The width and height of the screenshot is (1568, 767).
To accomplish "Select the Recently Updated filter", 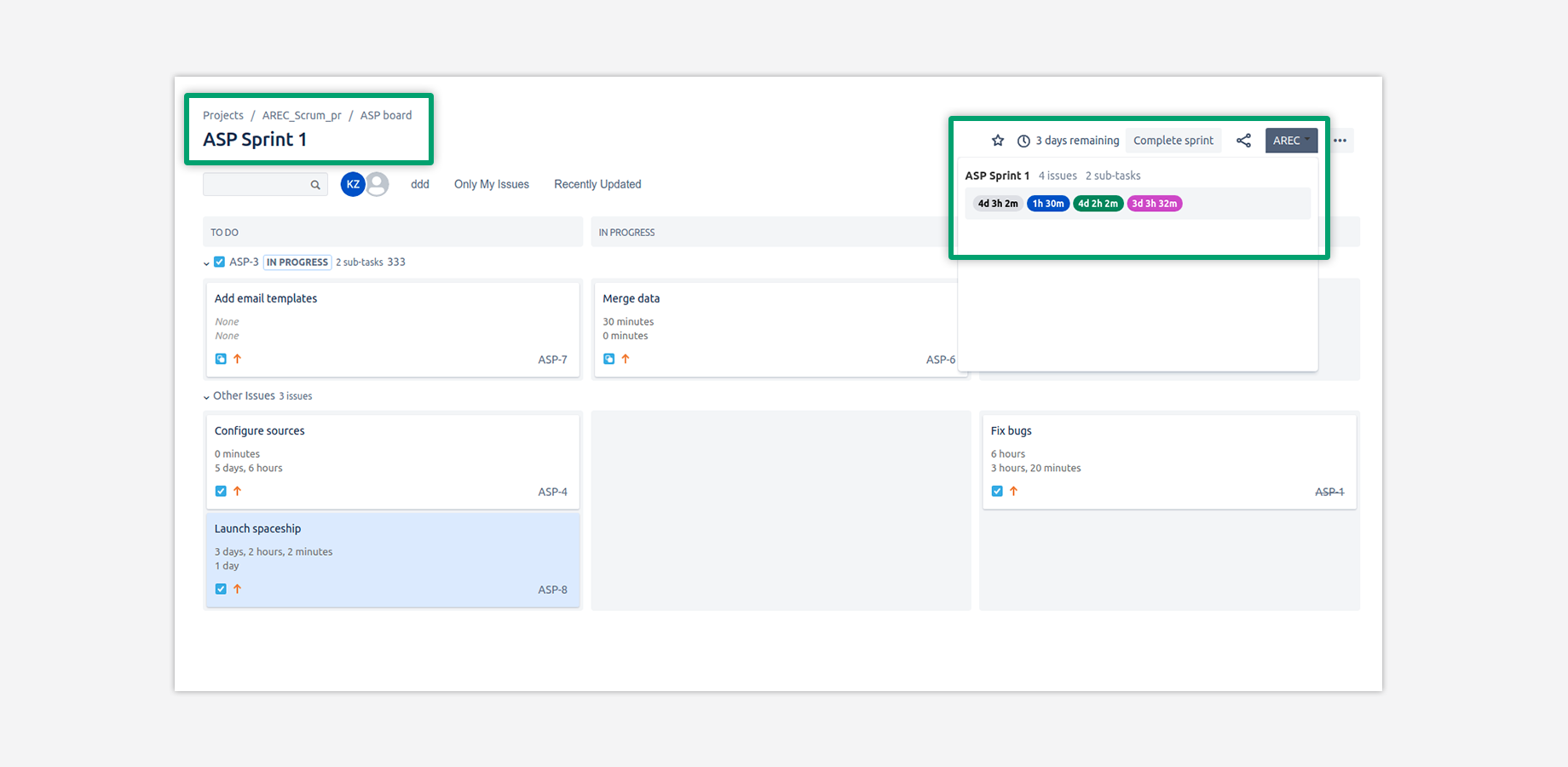I will click(x=597, y=184).
